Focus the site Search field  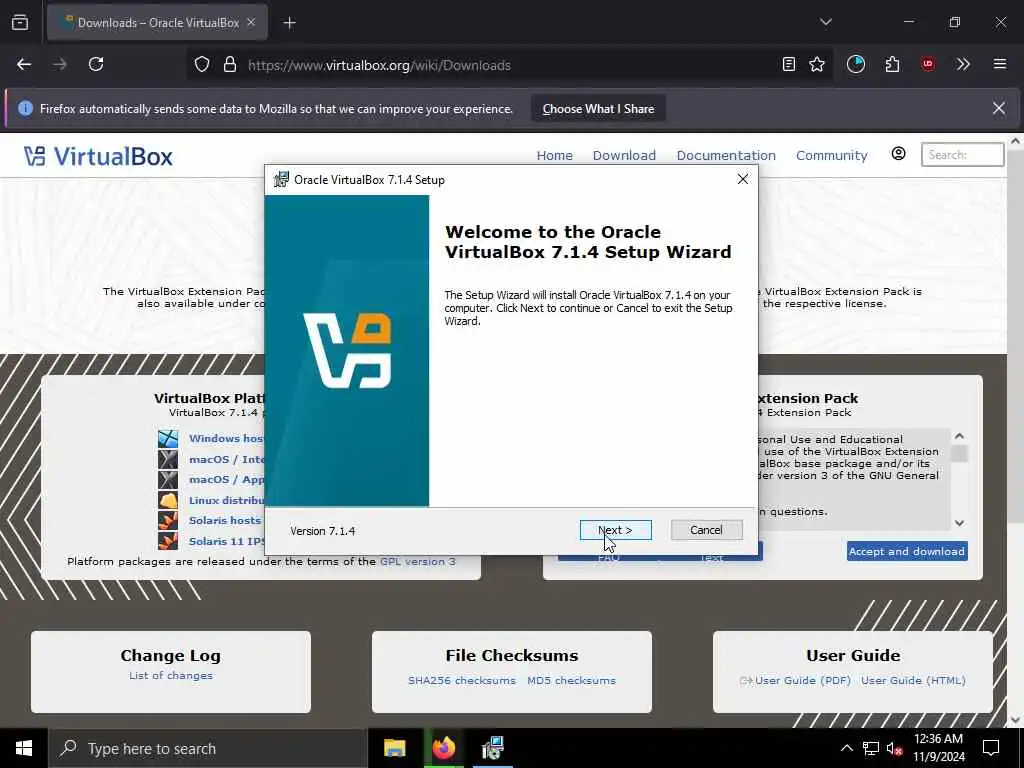pos(963,155)
